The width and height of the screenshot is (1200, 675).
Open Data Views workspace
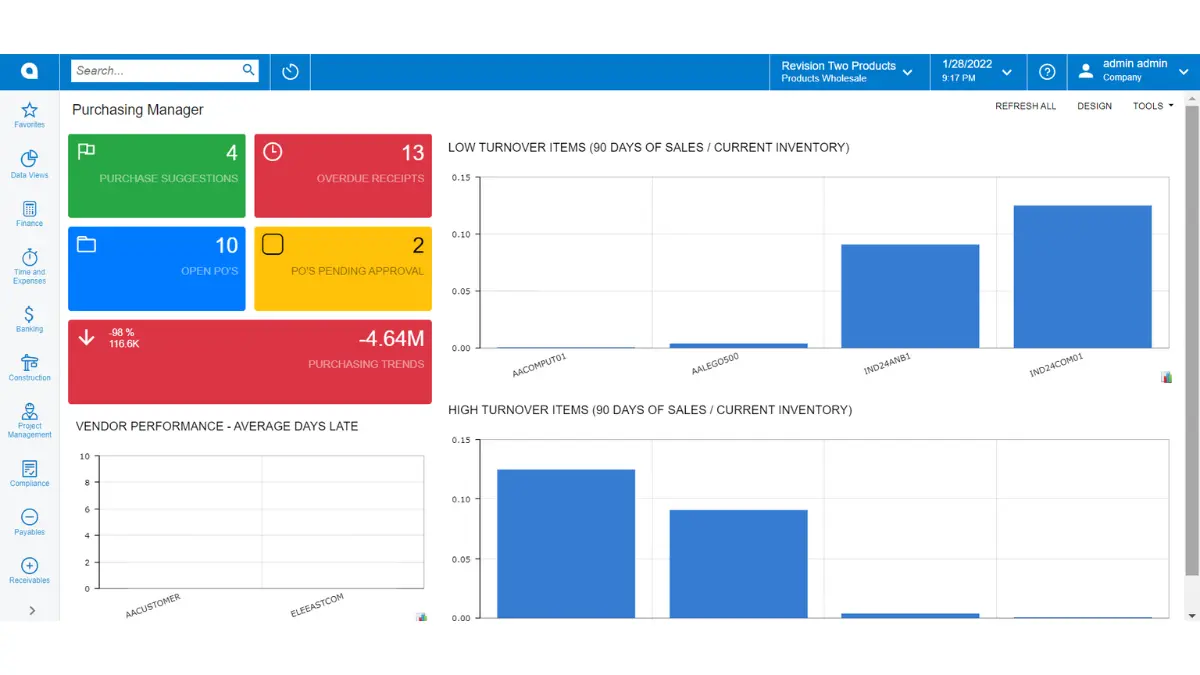click(29, 164)
